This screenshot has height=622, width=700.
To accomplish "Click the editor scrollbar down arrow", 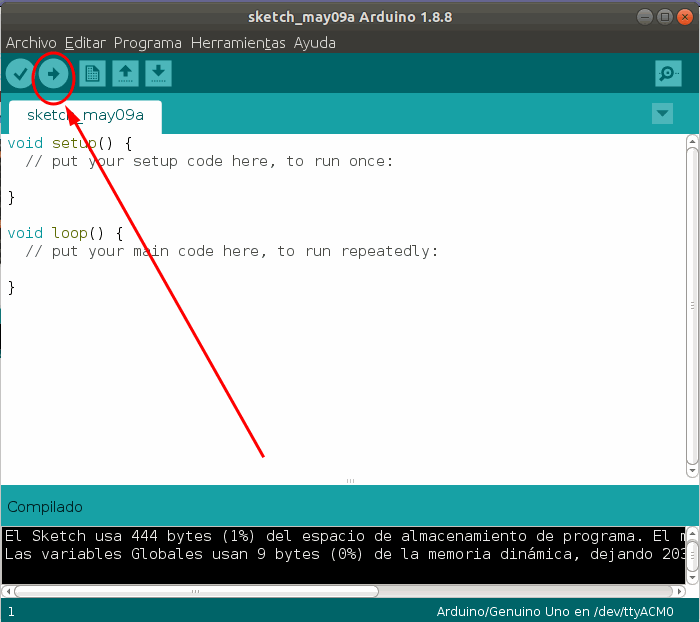I will coord(692,470).
